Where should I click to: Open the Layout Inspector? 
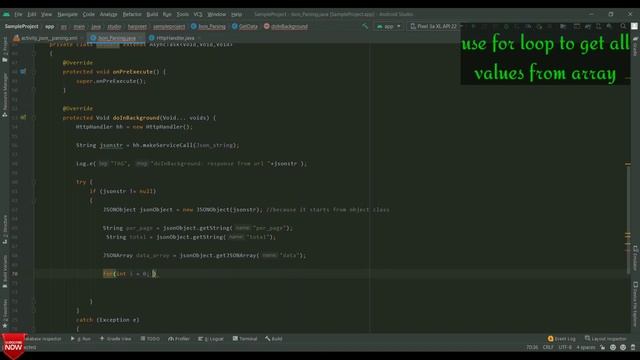tap(605, 339)
